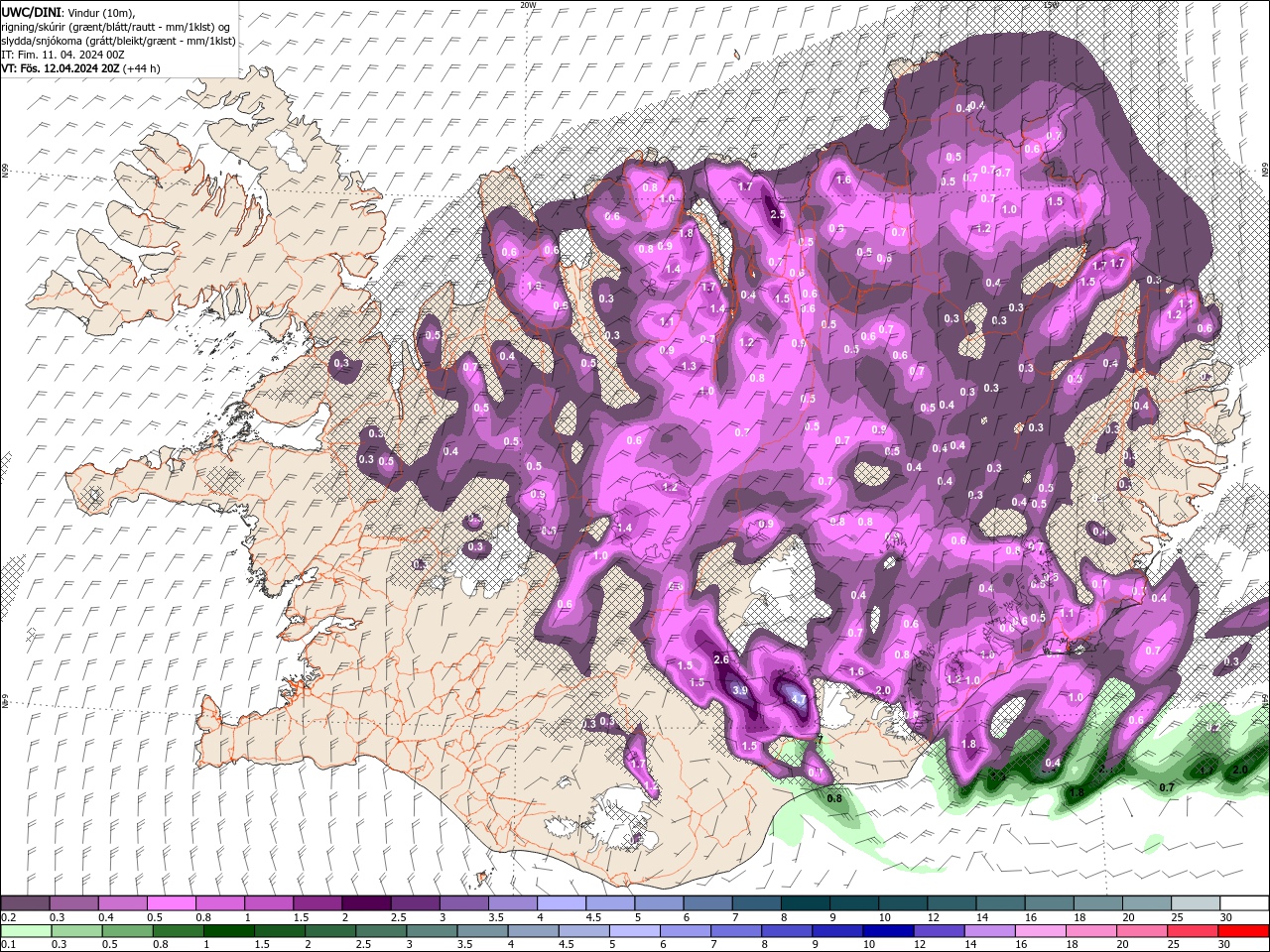Pick the upper legend lavender swatch labeled 4.5
This screenshot has height=952, width=1270.
[609, 903]
